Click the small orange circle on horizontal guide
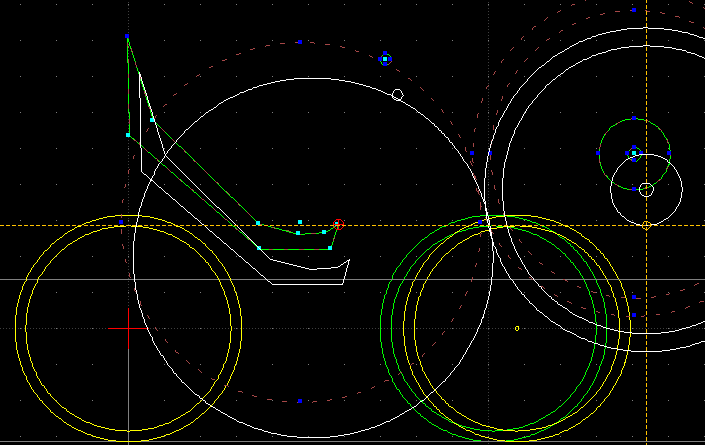Image resolution: width=705 pixels, height=445 pixels. 646,225
